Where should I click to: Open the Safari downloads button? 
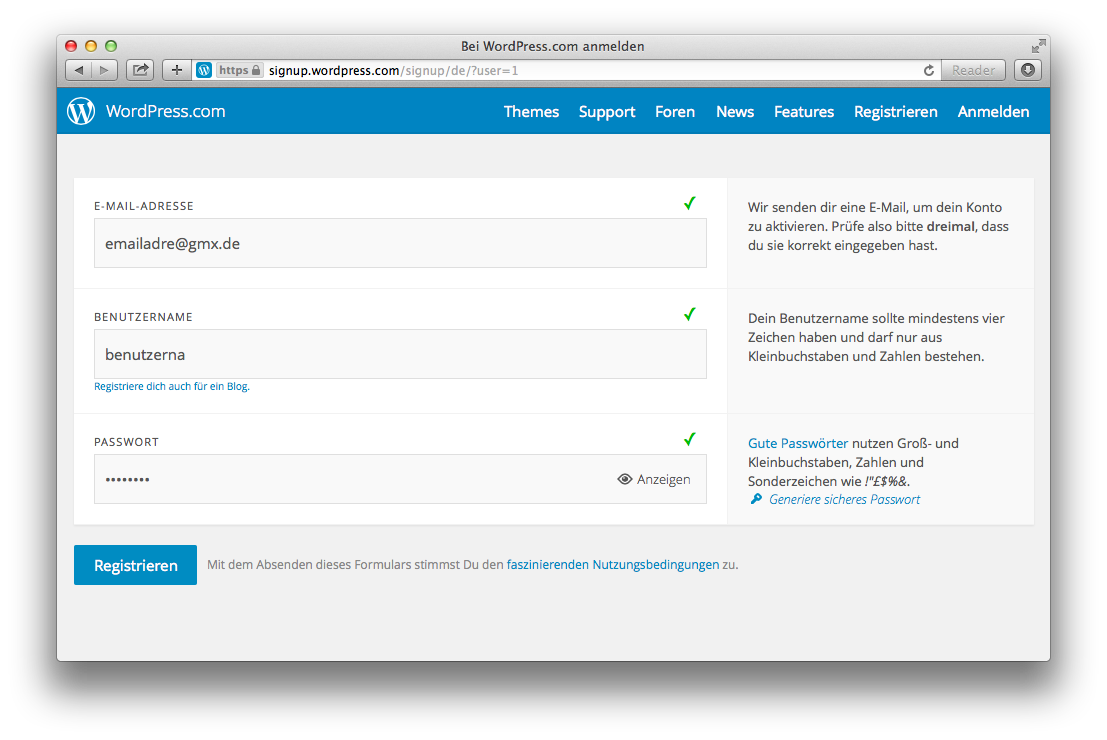(1027, 70)
